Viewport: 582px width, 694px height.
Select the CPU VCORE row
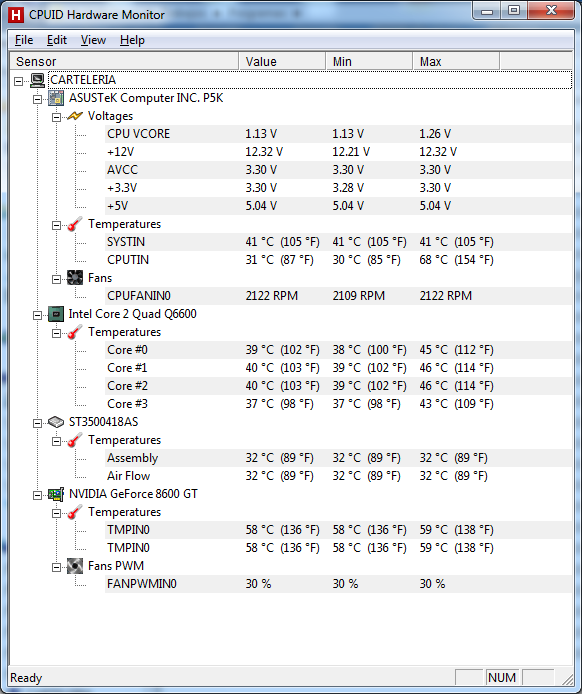coord(338,134)
